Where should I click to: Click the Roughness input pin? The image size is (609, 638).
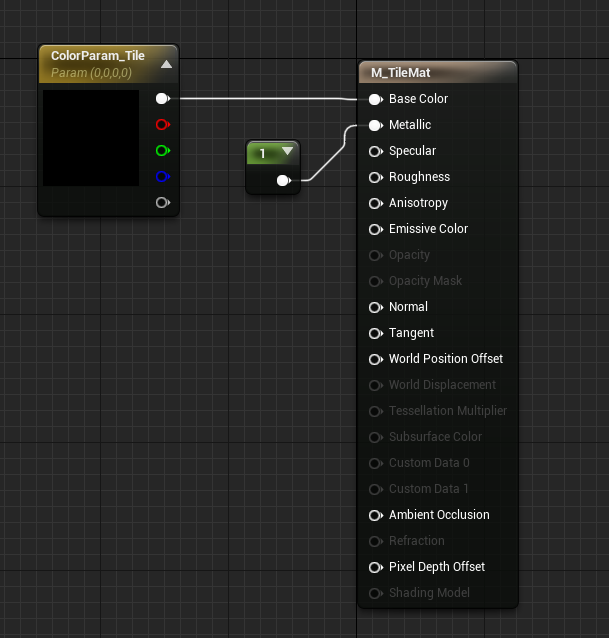coord(375,177)
